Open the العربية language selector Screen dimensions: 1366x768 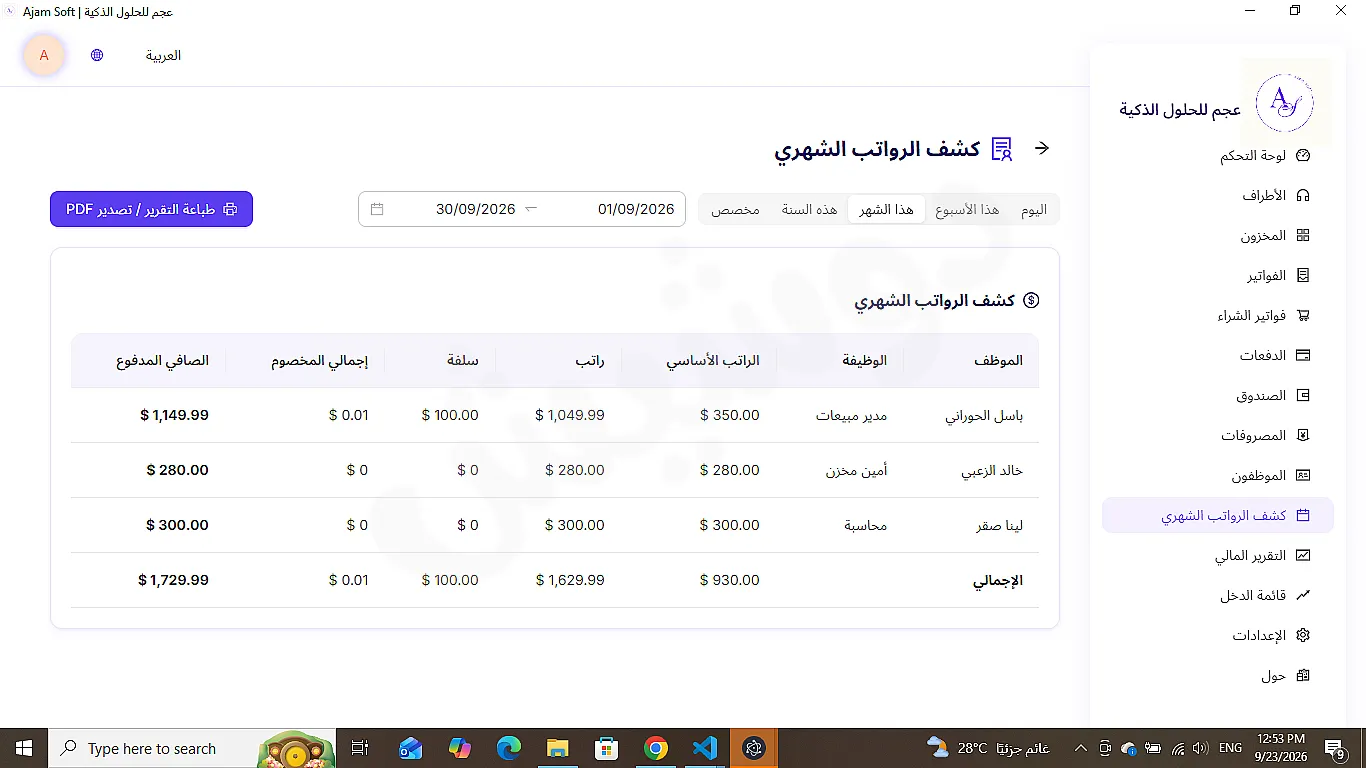point(164,56)
